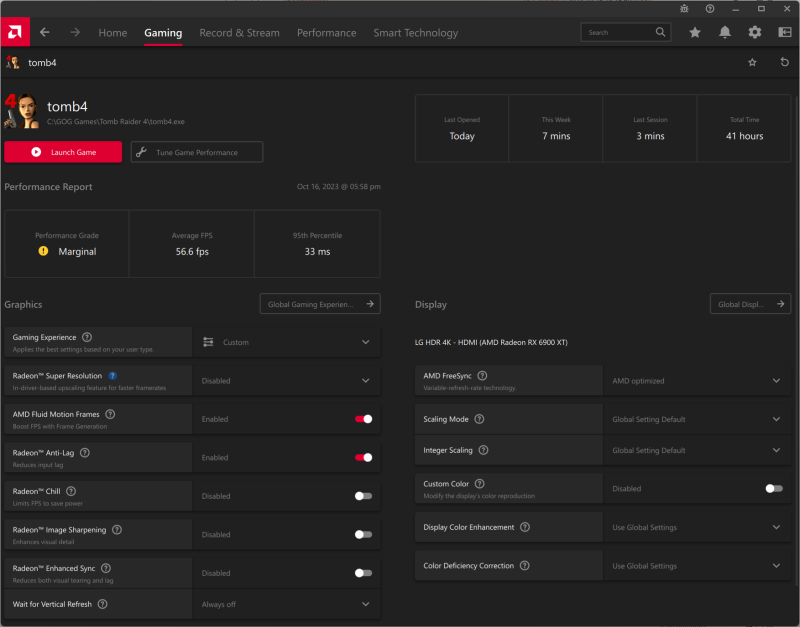800x627 pixels.
Task: Open Color Deficiency Correction dropdown
Action: pyautogui.click(x=697, y=566)
